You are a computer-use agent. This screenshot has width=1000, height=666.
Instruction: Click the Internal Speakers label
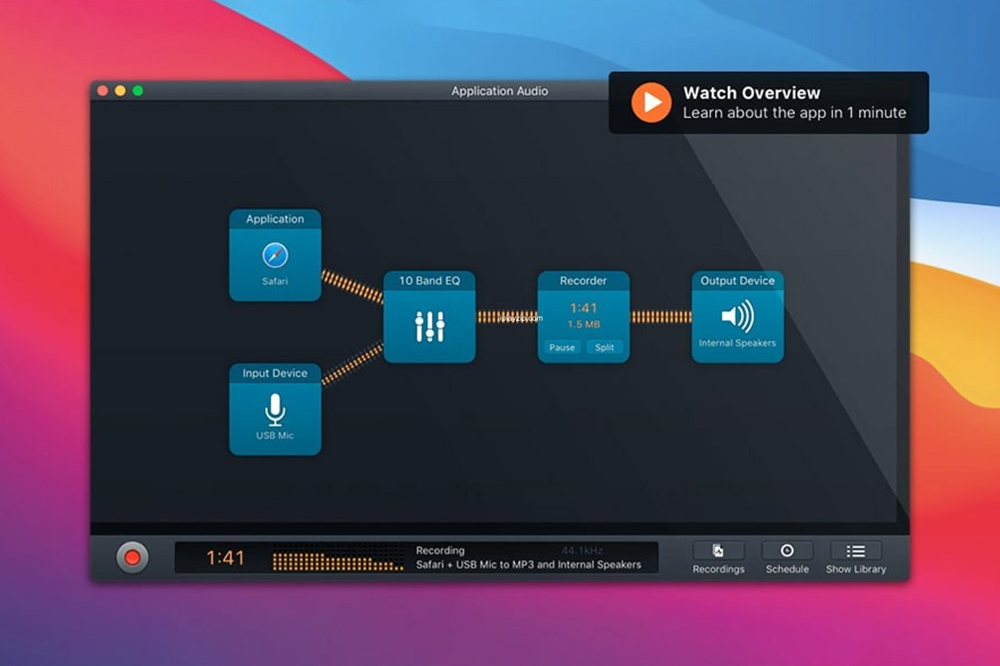(737, 343)
